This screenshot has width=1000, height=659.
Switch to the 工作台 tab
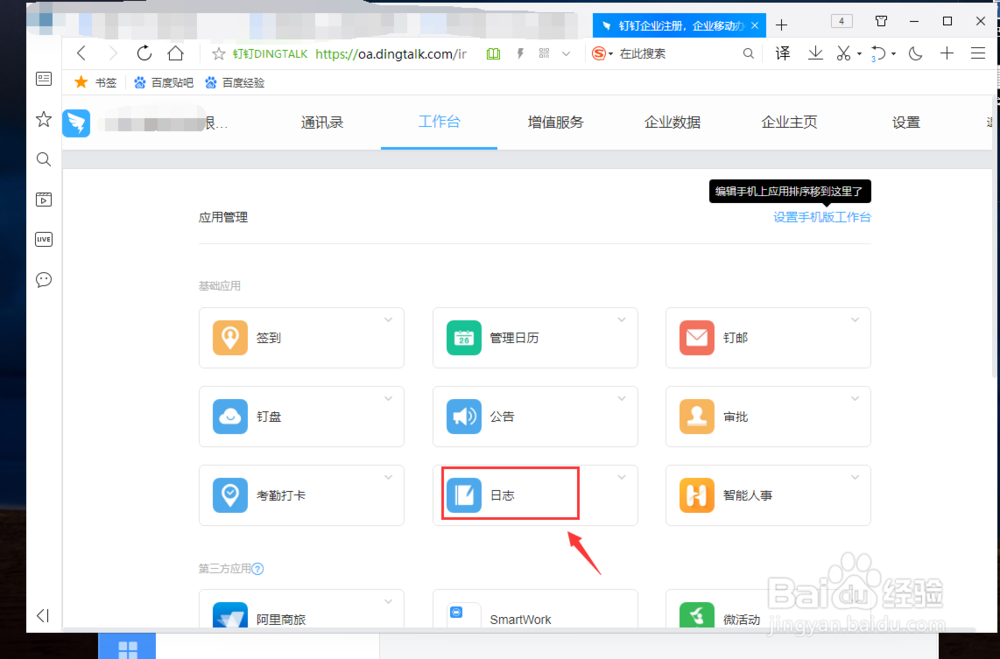(439, 122)
